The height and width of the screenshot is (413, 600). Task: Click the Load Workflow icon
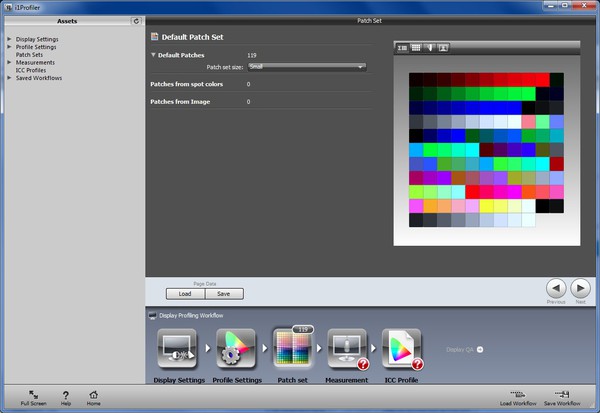[518, 398]
